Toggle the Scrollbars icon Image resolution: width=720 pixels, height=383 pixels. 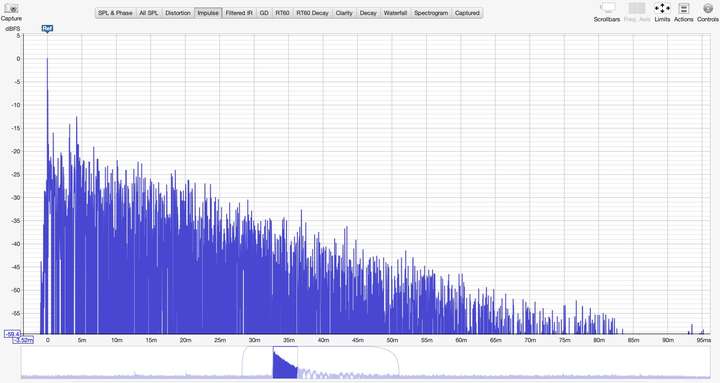coord(607,8)
